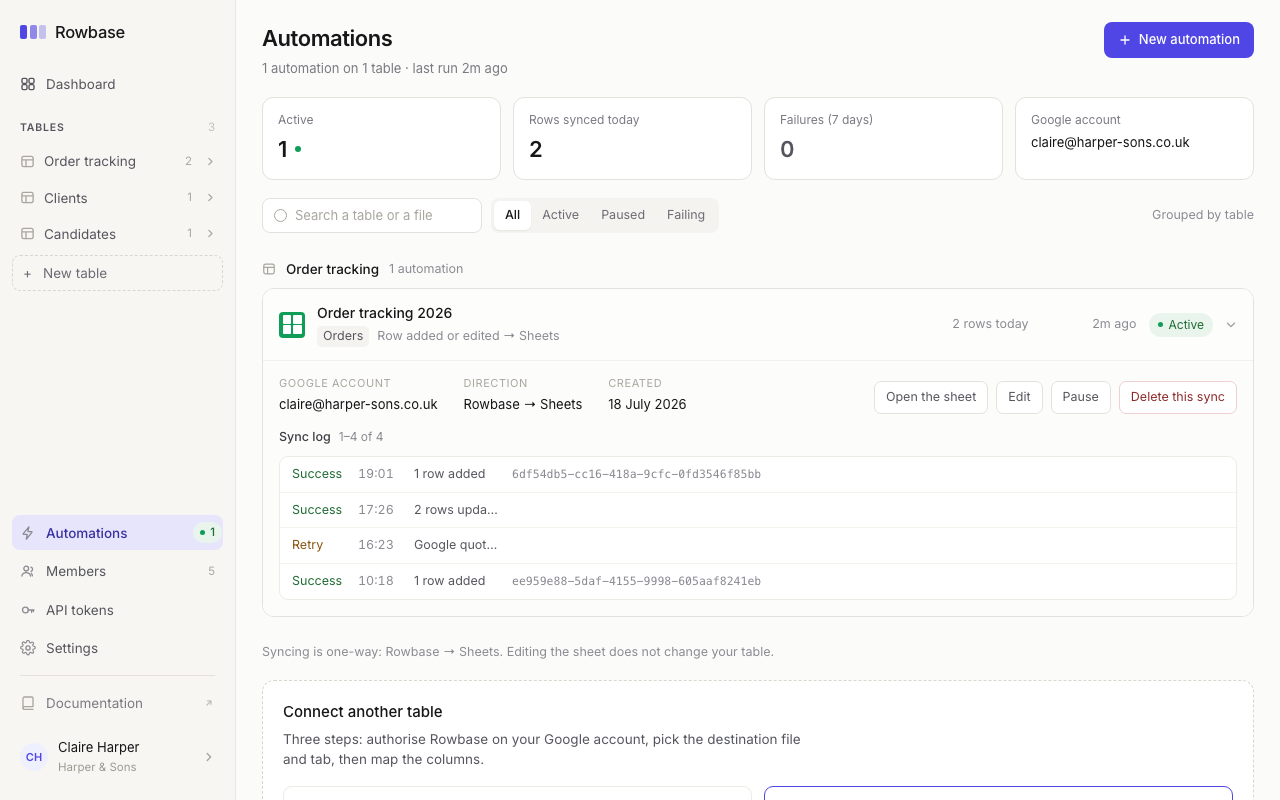The height and width of the screenshot is (800, 1280).
Task: Collapse the Order tracking 2026 automation details
Action: coord(1231,324)
